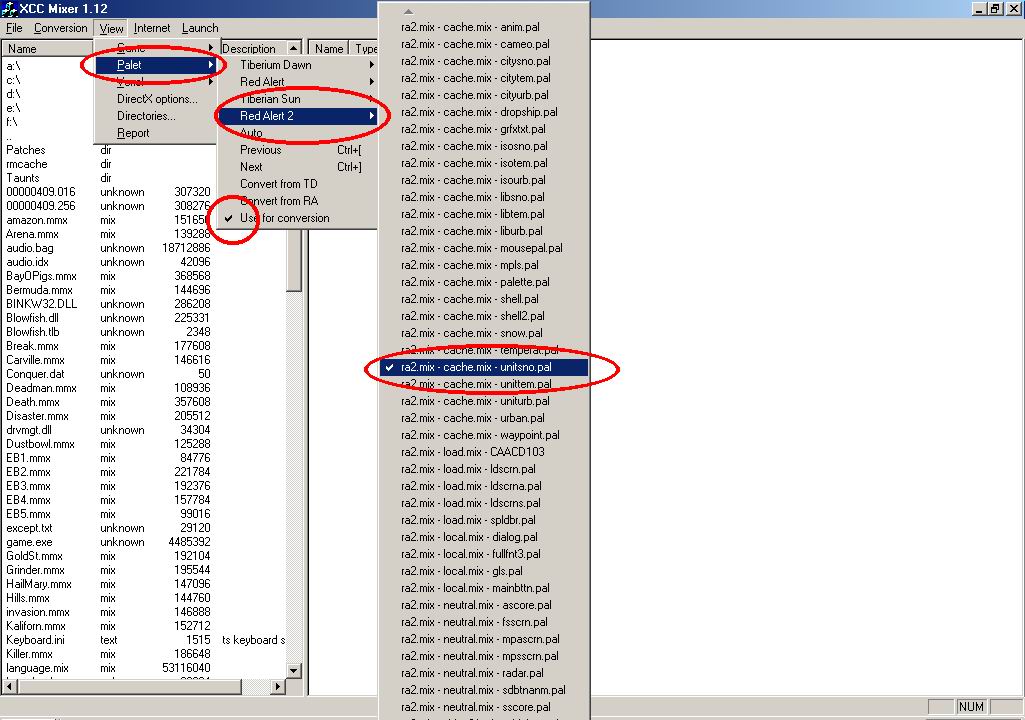Click the file list's vertical scroll-down arrow
Screen dimensions: 1025x720
pyautogui.click(x=294, y=670)
